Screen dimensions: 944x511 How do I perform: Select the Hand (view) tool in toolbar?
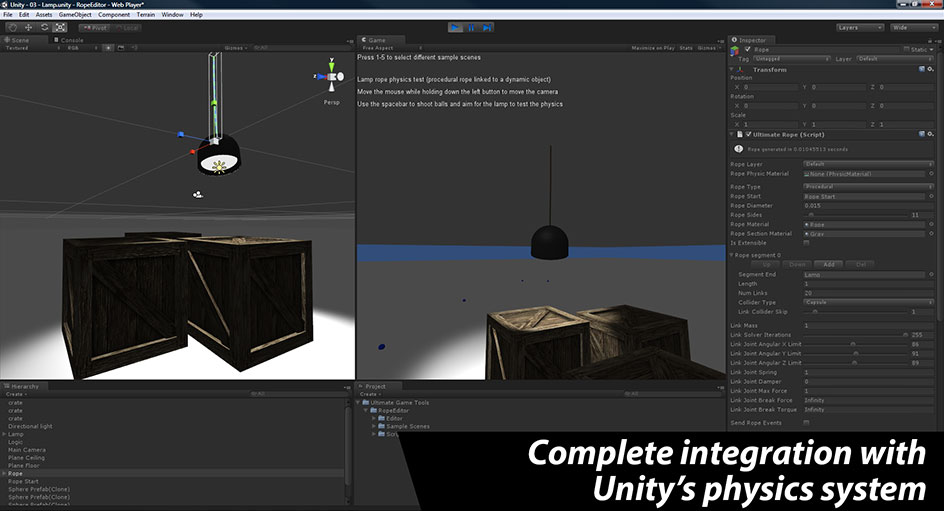tap(13, 28)
